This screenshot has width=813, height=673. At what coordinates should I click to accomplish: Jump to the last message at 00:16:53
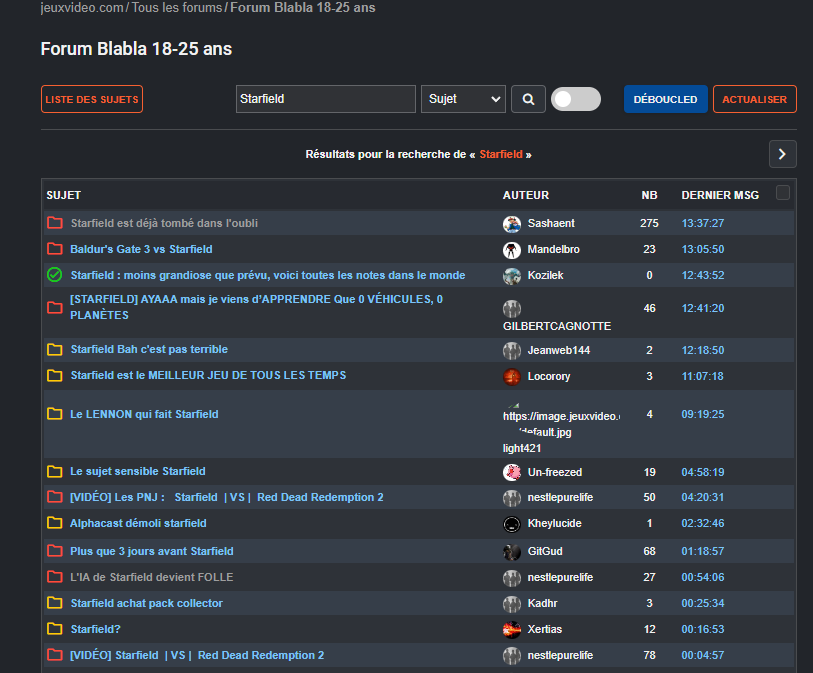coord(703,629)
